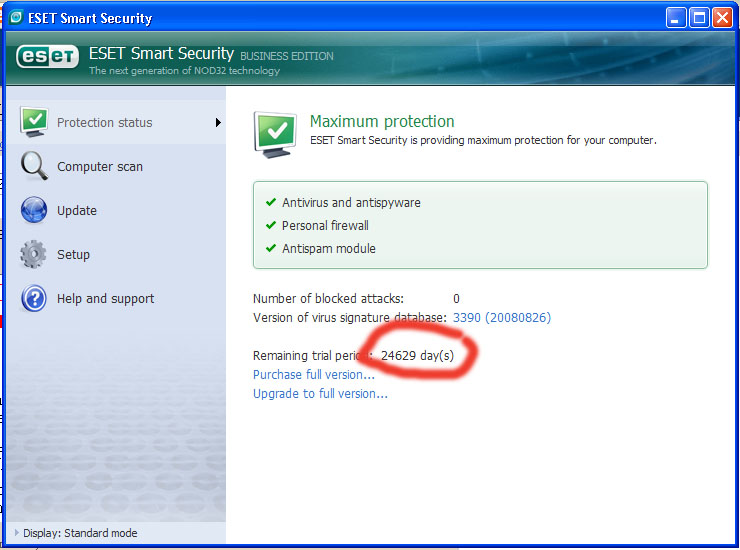This screenshot has width=740, height=550.
Task: Open virus signature database 3390 link
Action: [502, 317]
